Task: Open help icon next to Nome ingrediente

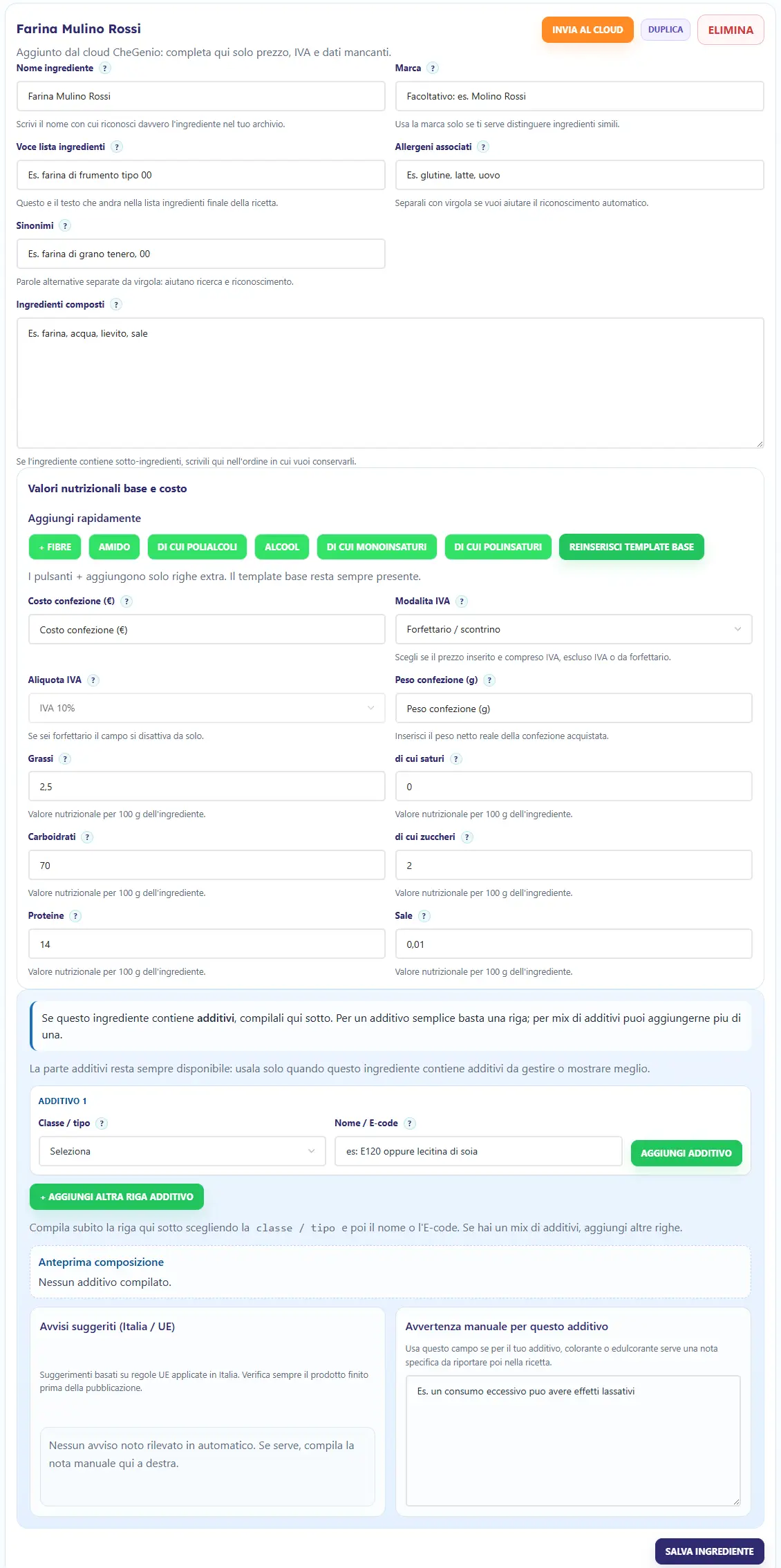Action: tap(105, 68)
